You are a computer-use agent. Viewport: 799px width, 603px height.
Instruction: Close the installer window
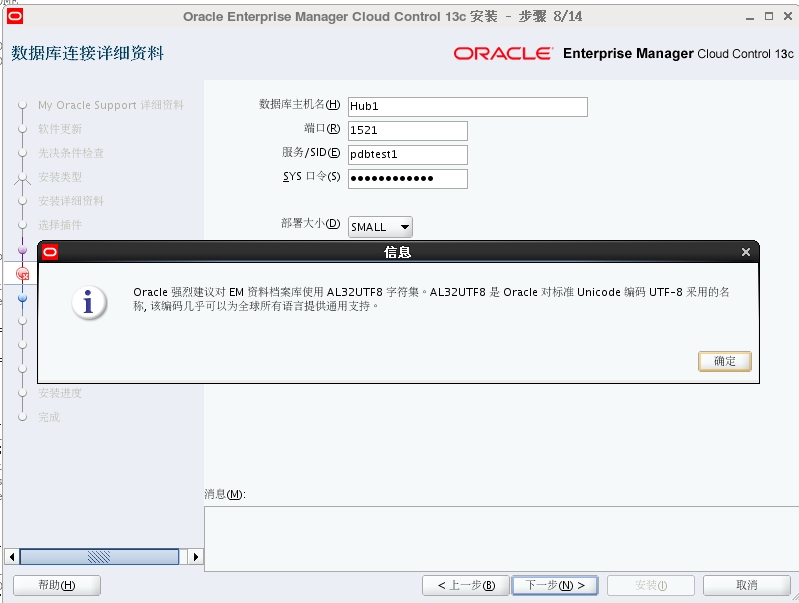[788, 16]
